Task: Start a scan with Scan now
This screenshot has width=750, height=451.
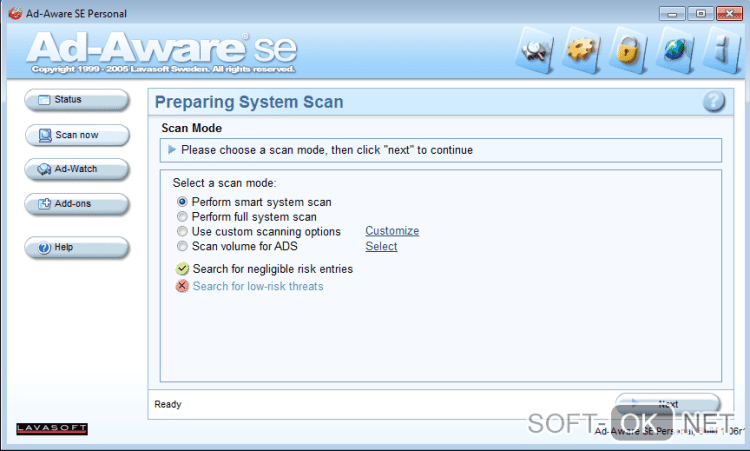Action: pyautogui.click(x=77, y=135)
